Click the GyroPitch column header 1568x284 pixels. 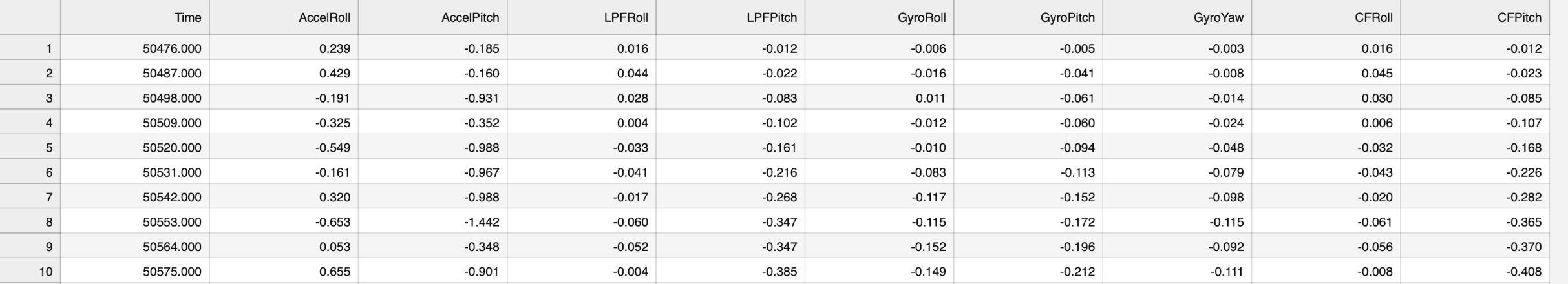[x=1028, y=17]
